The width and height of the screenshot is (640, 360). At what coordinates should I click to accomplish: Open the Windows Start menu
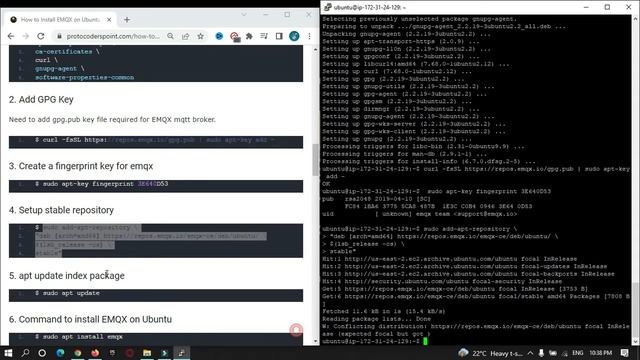[8, 353]
